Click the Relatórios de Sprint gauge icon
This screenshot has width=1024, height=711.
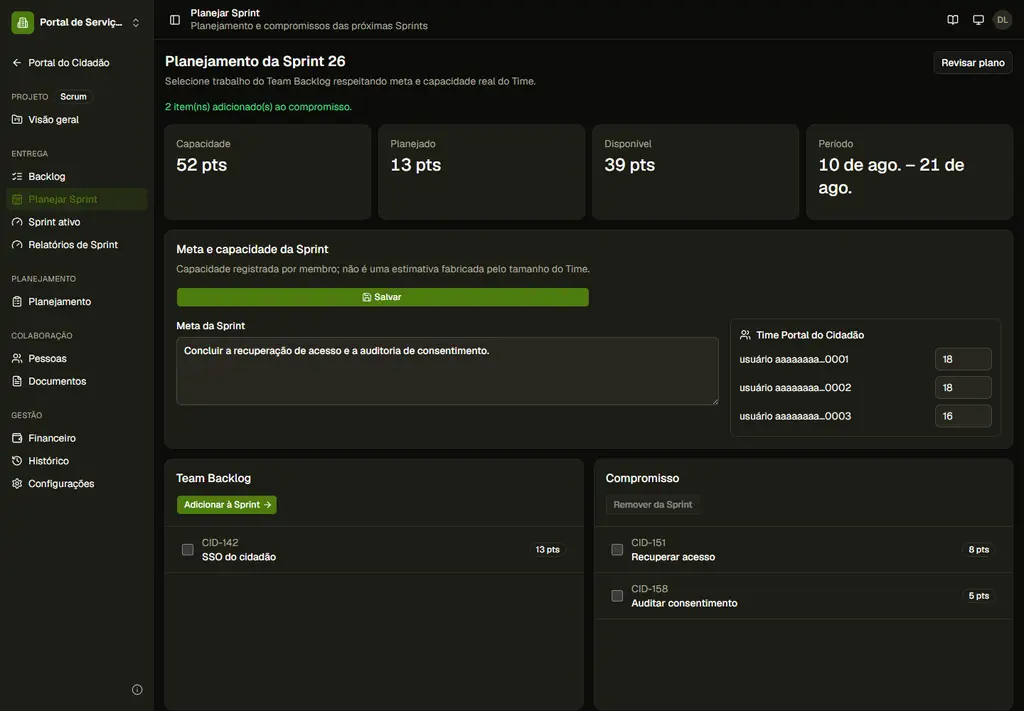[17, 245]
